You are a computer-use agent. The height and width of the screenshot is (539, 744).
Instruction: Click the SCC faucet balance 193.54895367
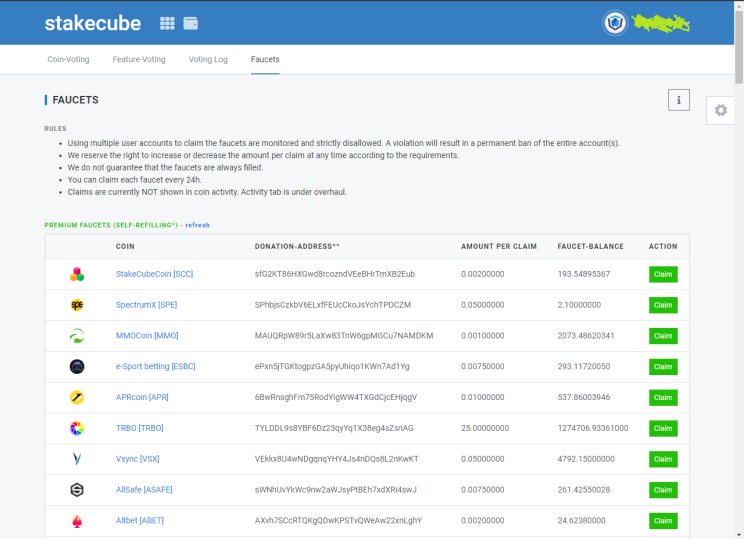(x=584, y=274)
